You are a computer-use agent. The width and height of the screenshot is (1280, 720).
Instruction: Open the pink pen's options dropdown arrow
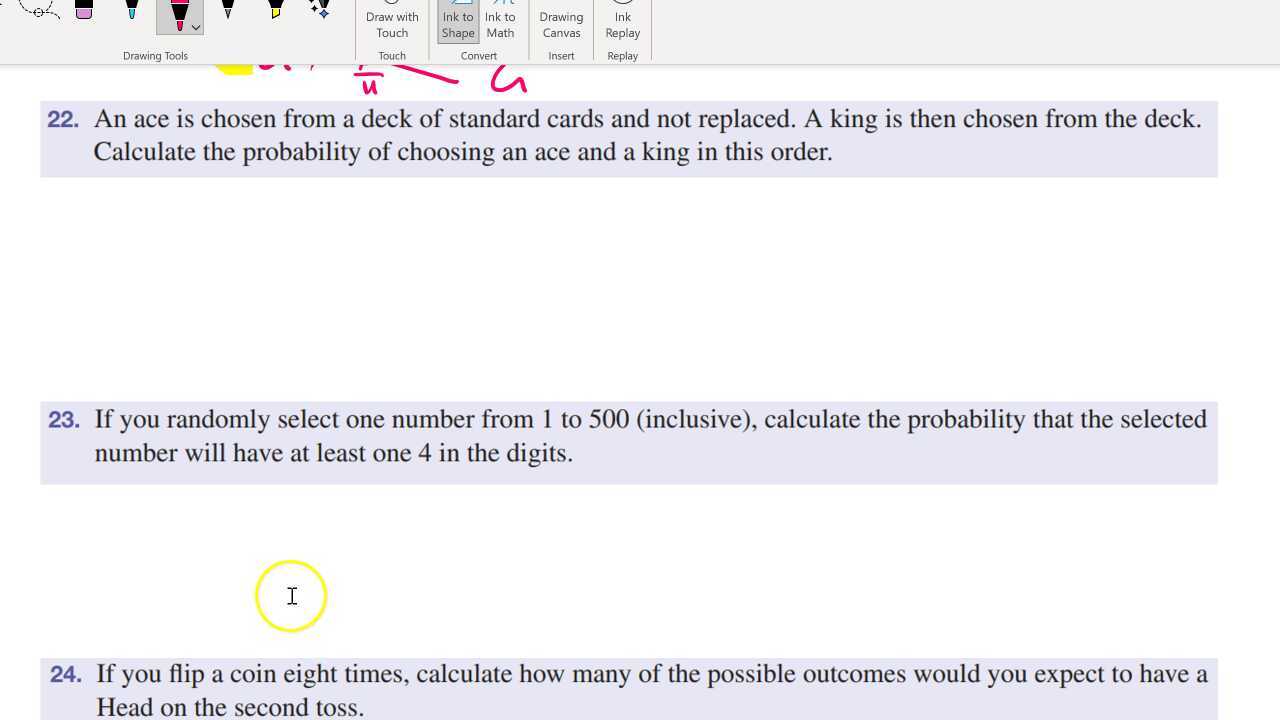[196, 27]
